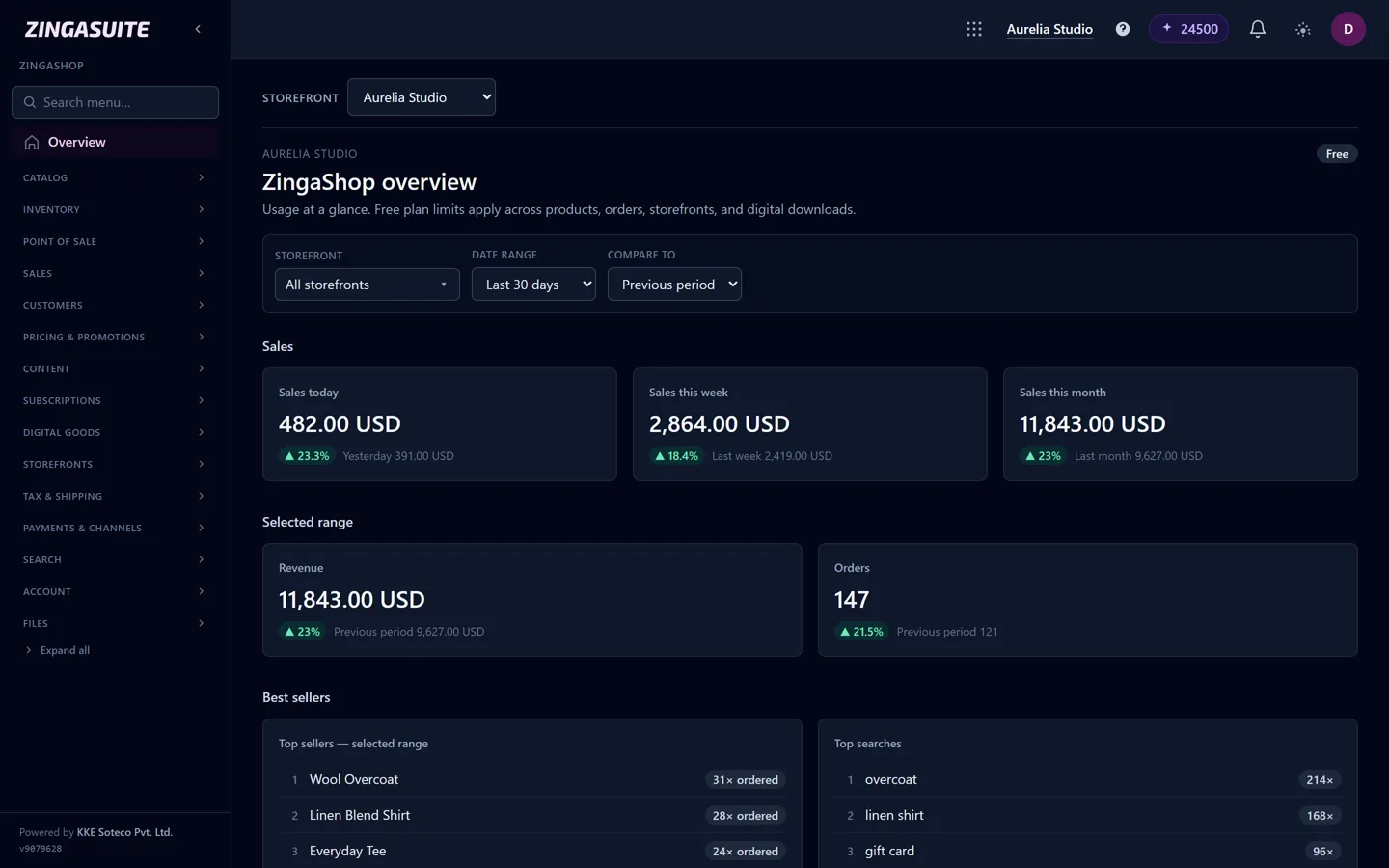Click the 23.3% change badge
The width and height of the screenshot is (1389, 868).
pyautogui.click(x=307, y=456)
